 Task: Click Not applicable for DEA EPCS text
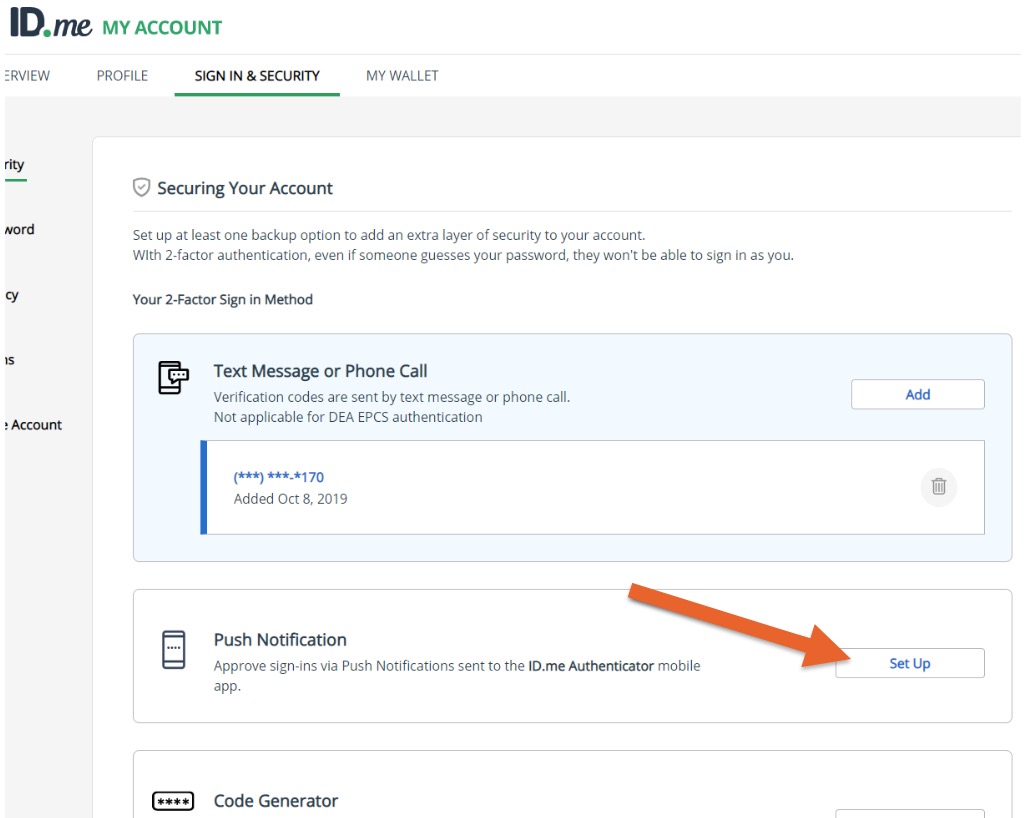point(348,417)
